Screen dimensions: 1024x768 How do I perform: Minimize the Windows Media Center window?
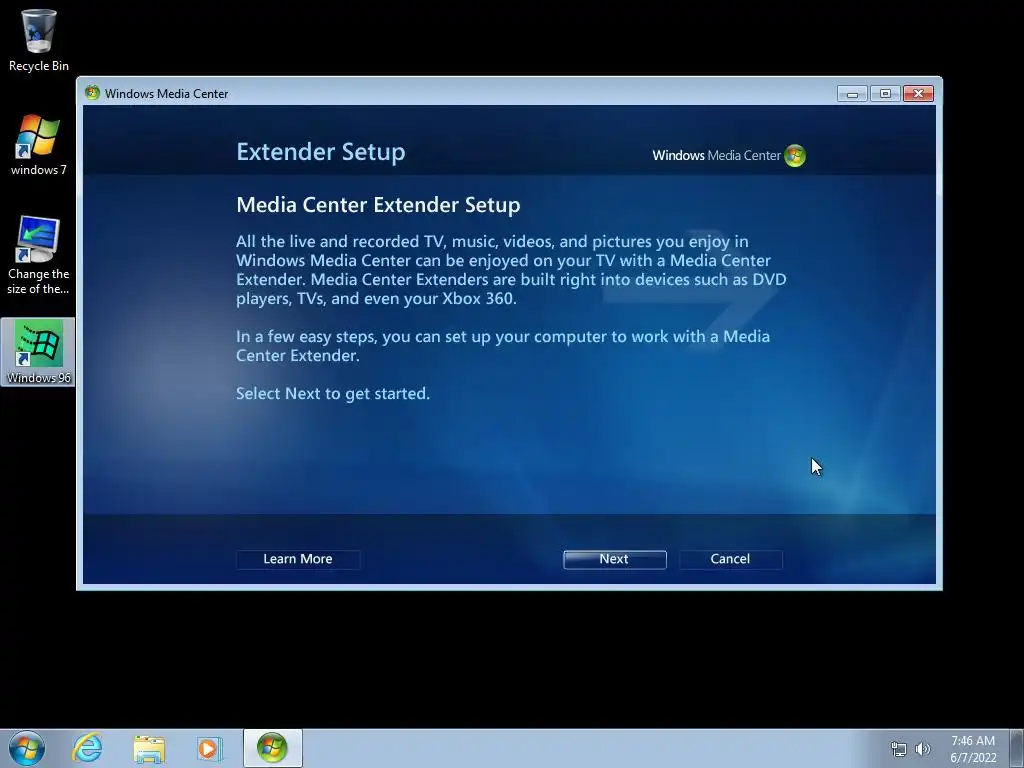pyautogui.click(x=852, y=93)
